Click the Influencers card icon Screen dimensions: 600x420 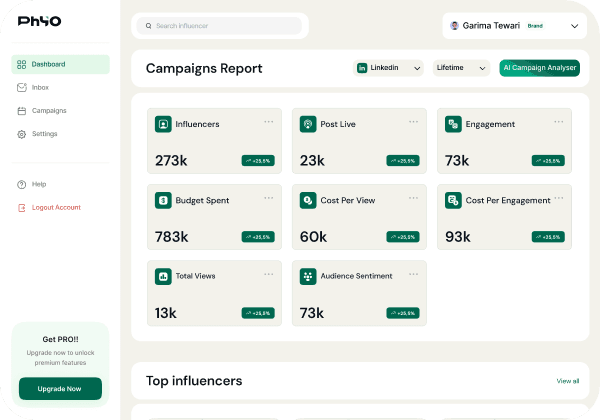pos(162,125)
